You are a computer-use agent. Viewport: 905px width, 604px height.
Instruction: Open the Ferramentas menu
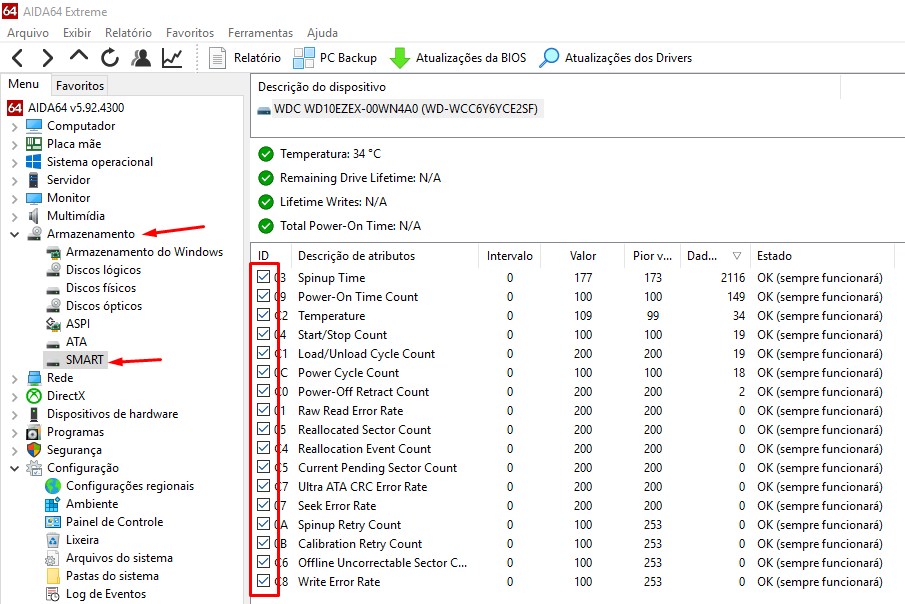(x=260, y=33)
